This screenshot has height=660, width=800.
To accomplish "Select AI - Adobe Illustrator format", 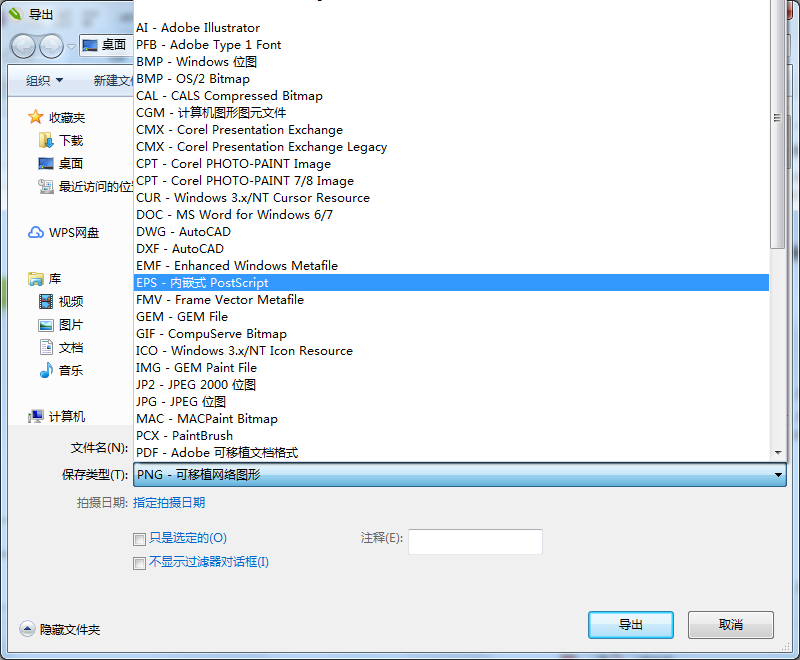I will pos(452,28).
